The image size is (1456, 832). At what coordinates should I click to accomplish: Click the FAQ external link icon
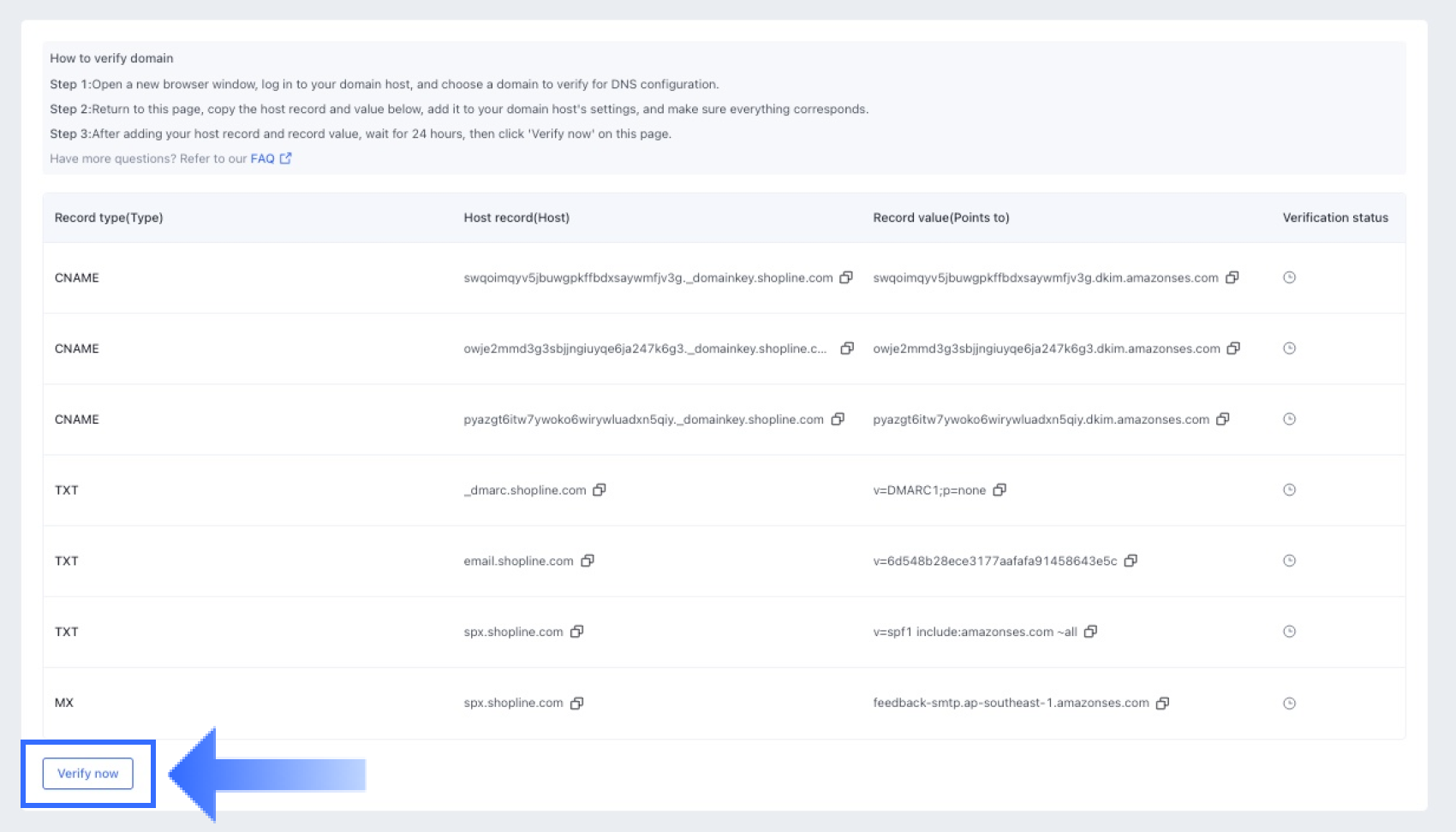tap(286, 158)
